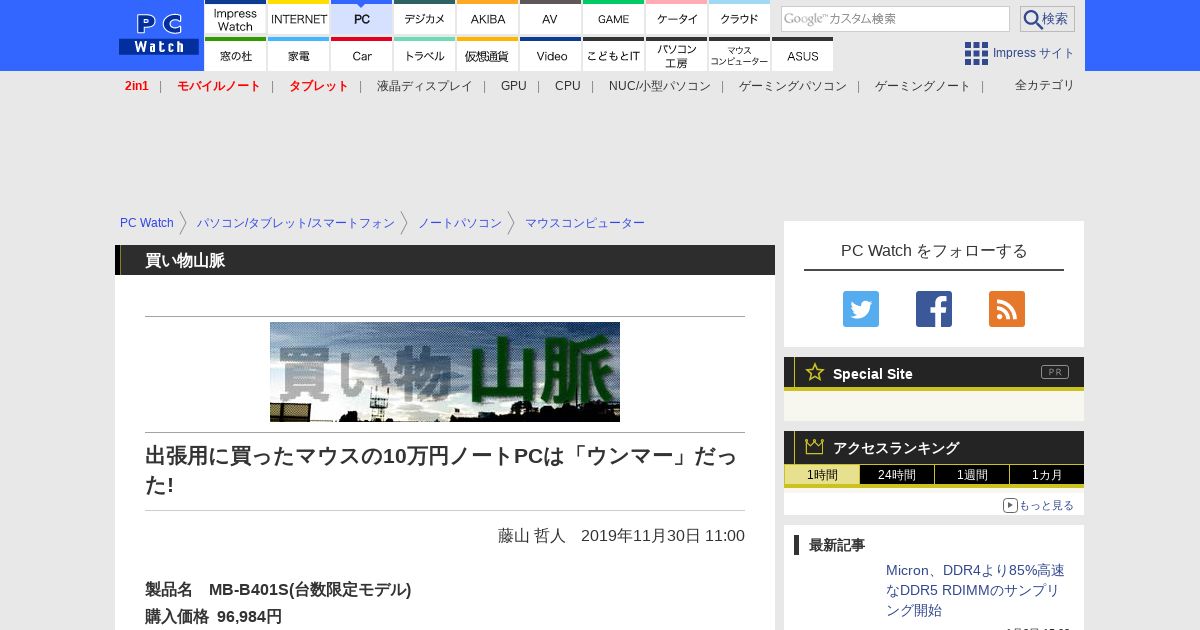Click the ノートパソコン breadcrumb
Image resolution: width=1200 pixels, height=630 pixels.
coord(460,223)
